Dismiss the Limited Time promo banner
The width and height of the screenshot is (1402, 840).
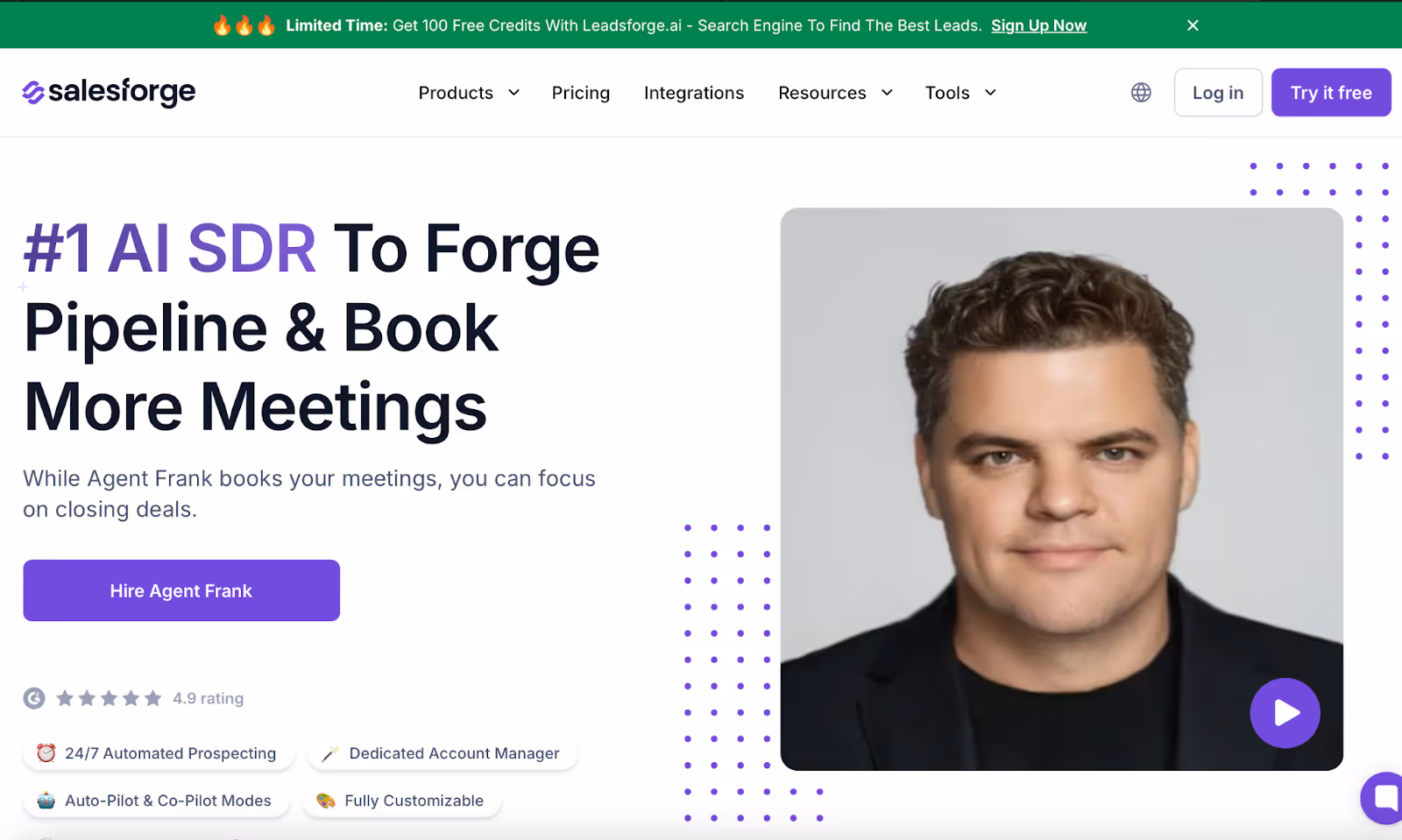[1193, 25]
